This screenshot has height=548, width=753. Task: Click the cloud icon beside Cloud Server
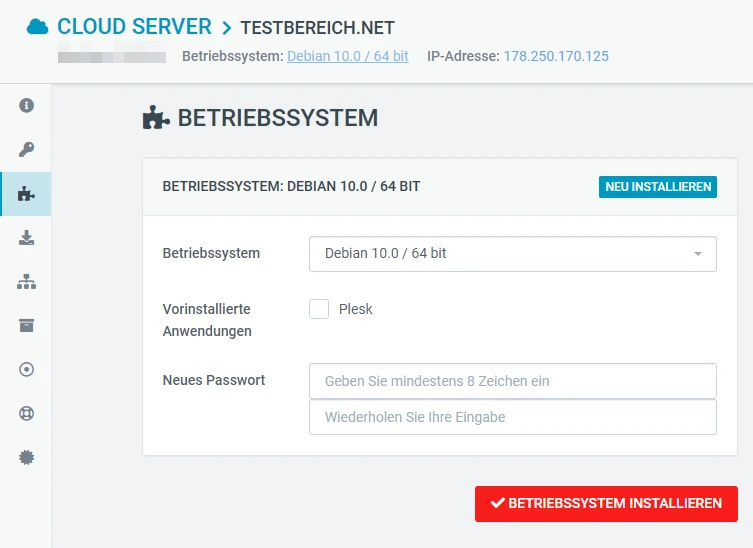tap(38, 27)
